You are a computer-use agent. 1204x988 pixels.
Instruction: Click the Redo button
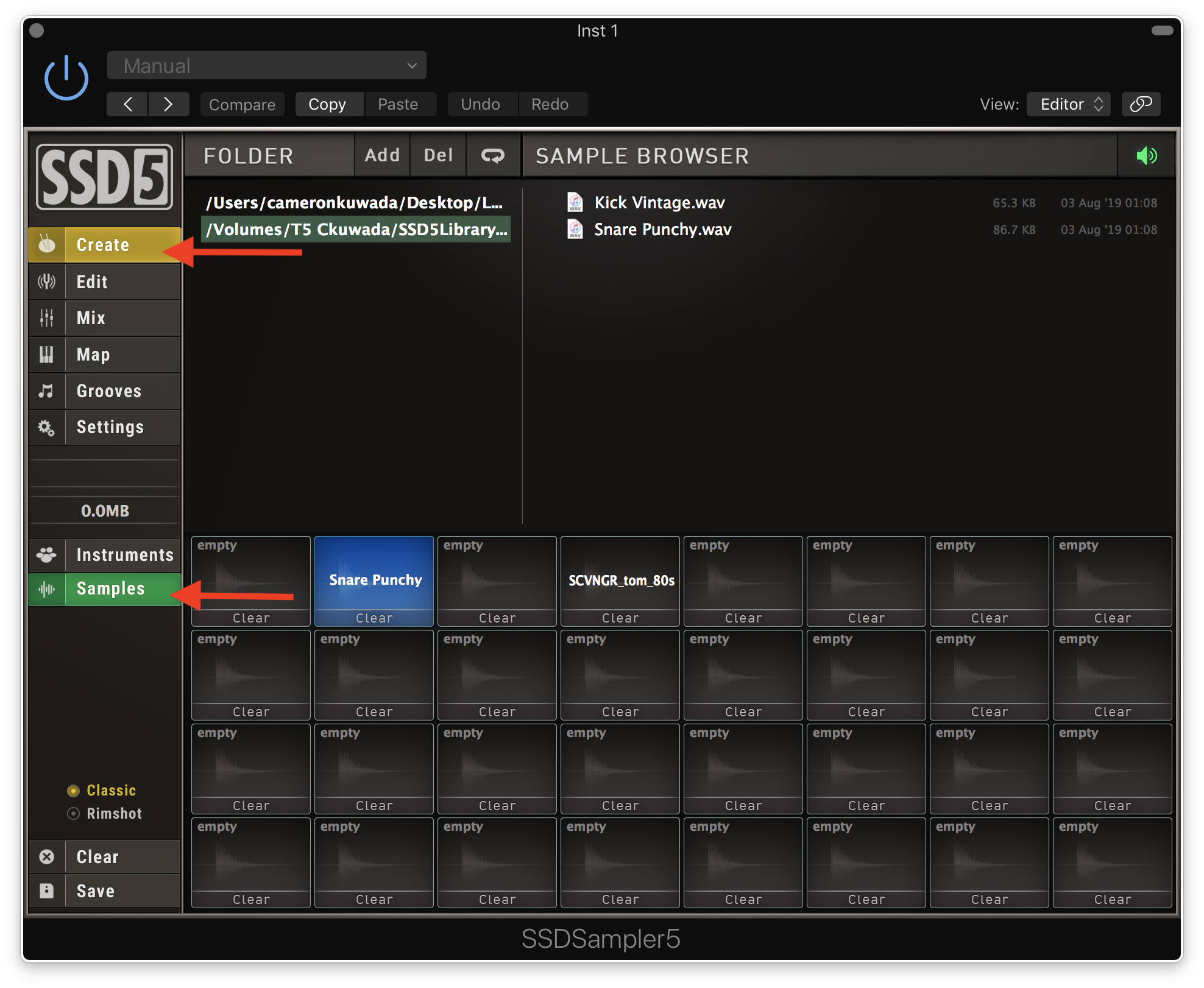pos(553,104)
